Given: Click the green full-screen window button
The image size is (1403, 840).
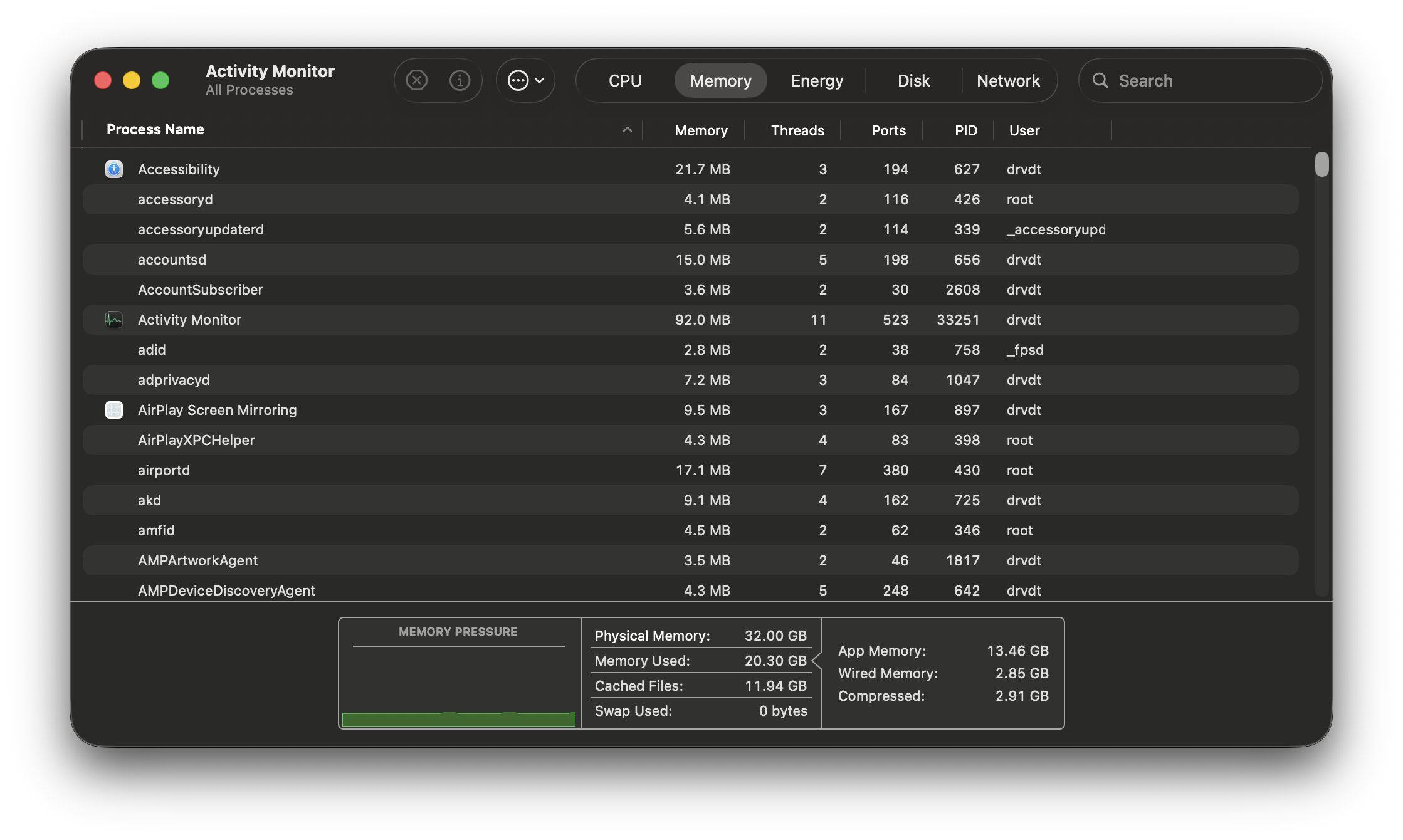Looking at the screenshot, I should pos(160,80).
